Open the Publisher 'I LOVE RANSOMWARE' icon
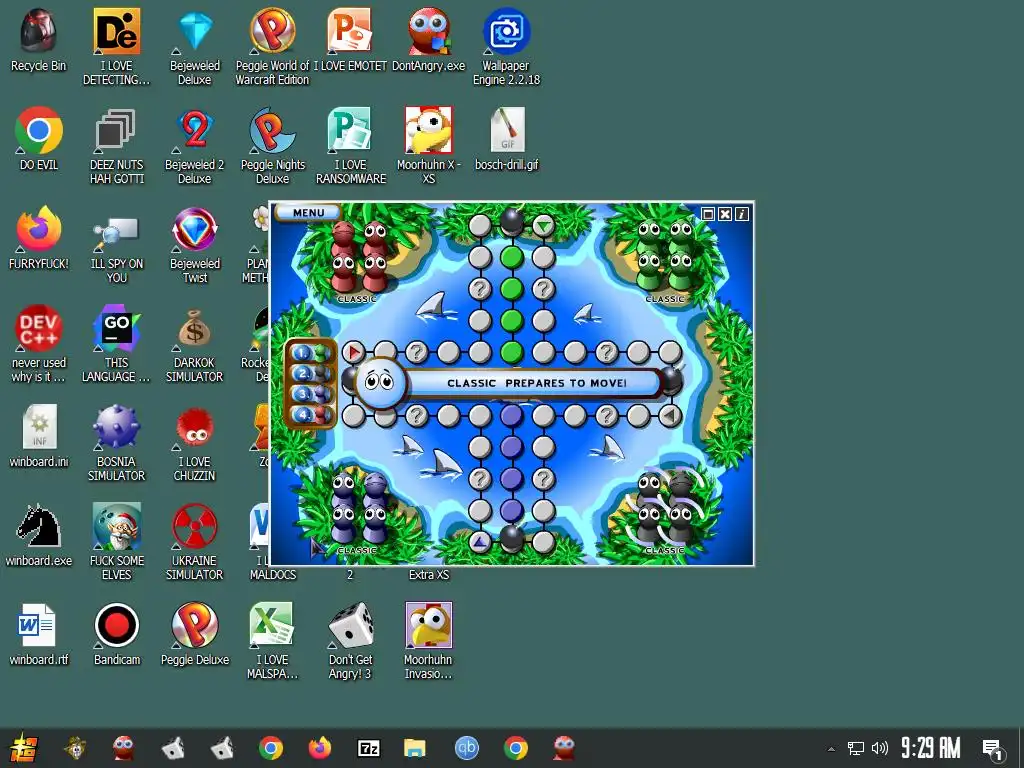 (x=350, y=146)
